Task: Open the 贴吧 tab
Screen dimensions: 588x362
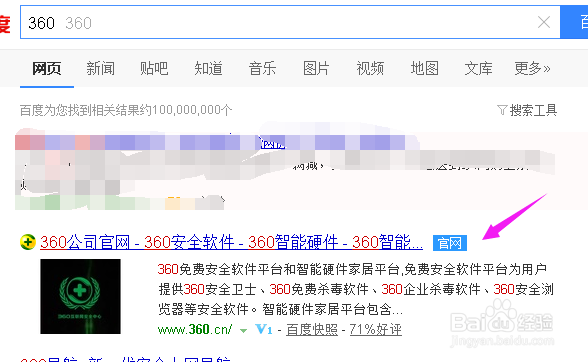Action: (154, 69)
